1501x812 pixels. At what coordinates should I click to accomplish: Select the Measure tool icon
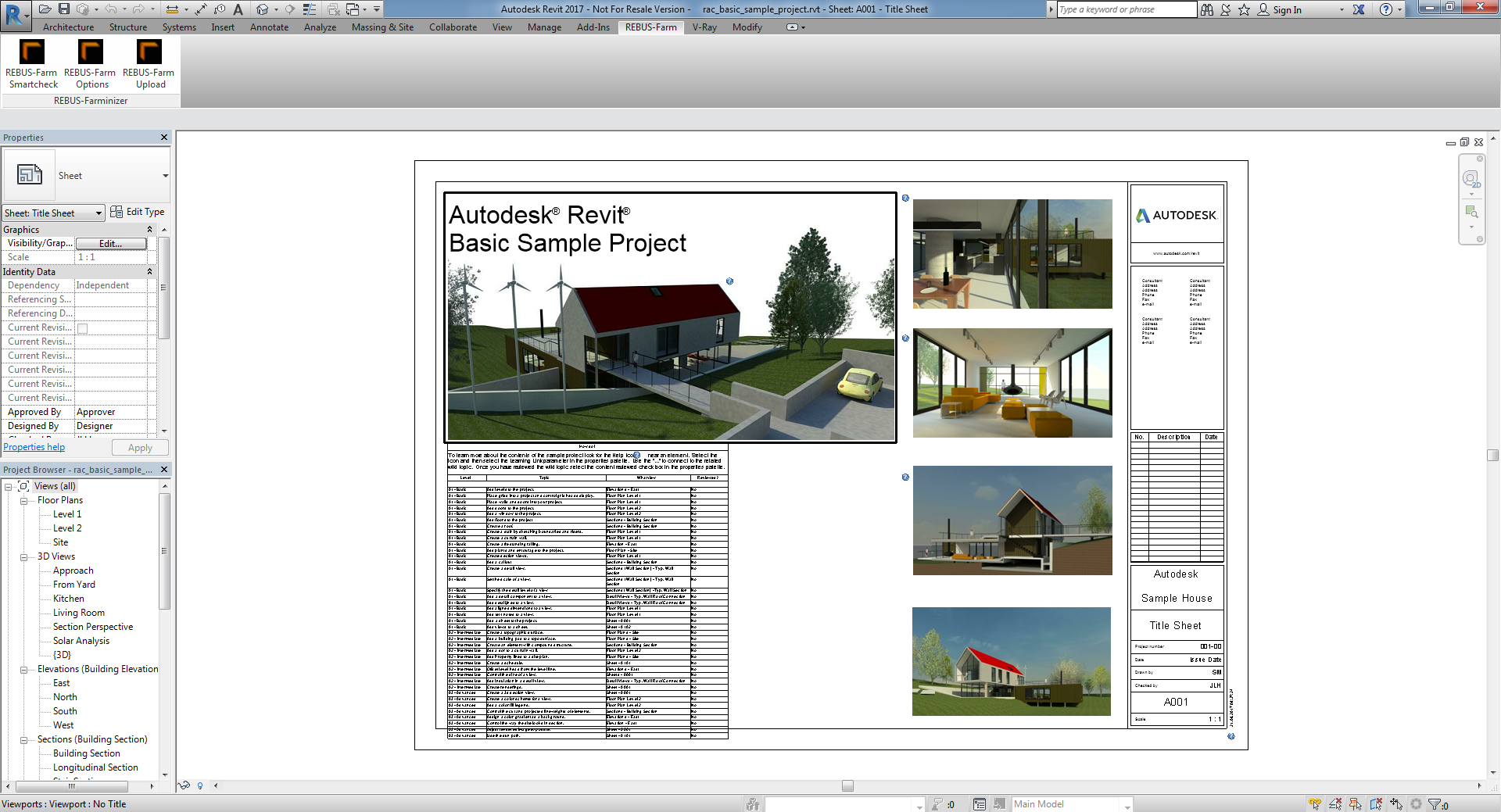[172, 9]
